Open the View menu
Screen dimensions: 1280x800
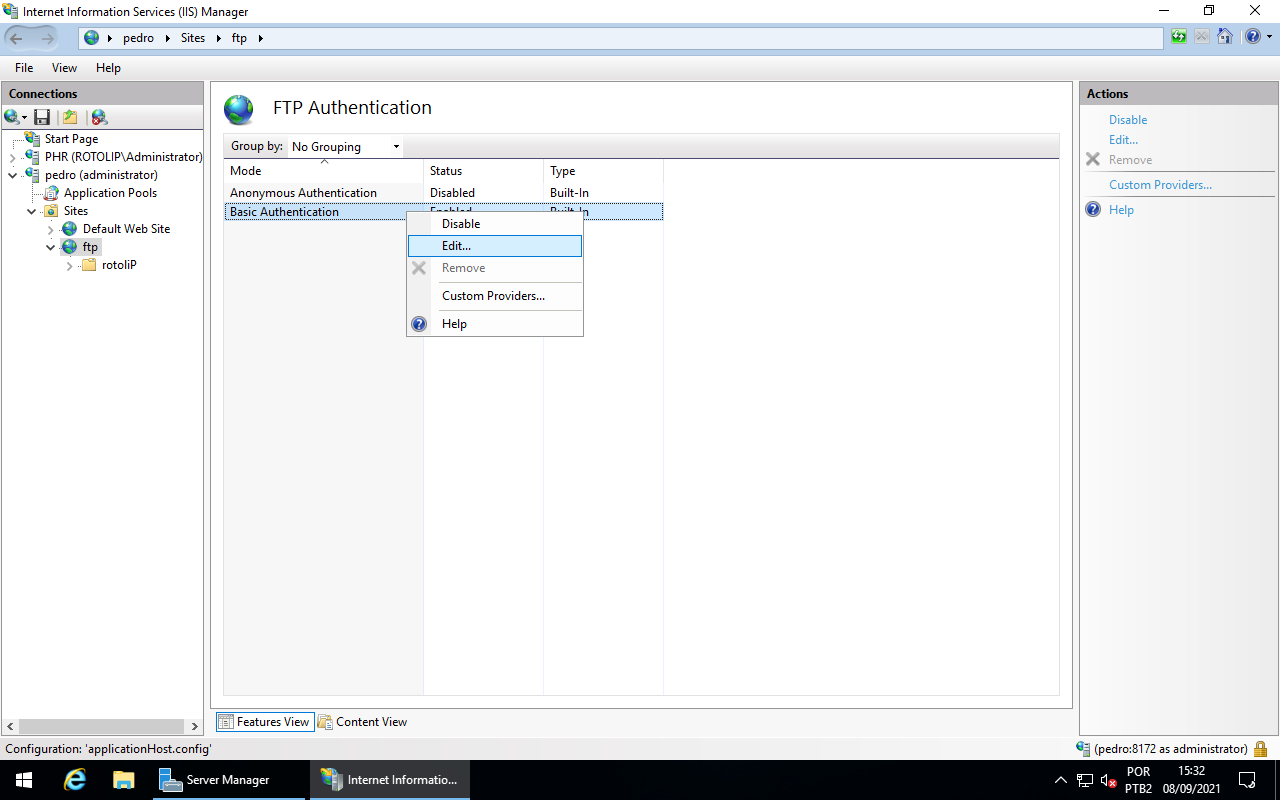[x=64, y=68]
